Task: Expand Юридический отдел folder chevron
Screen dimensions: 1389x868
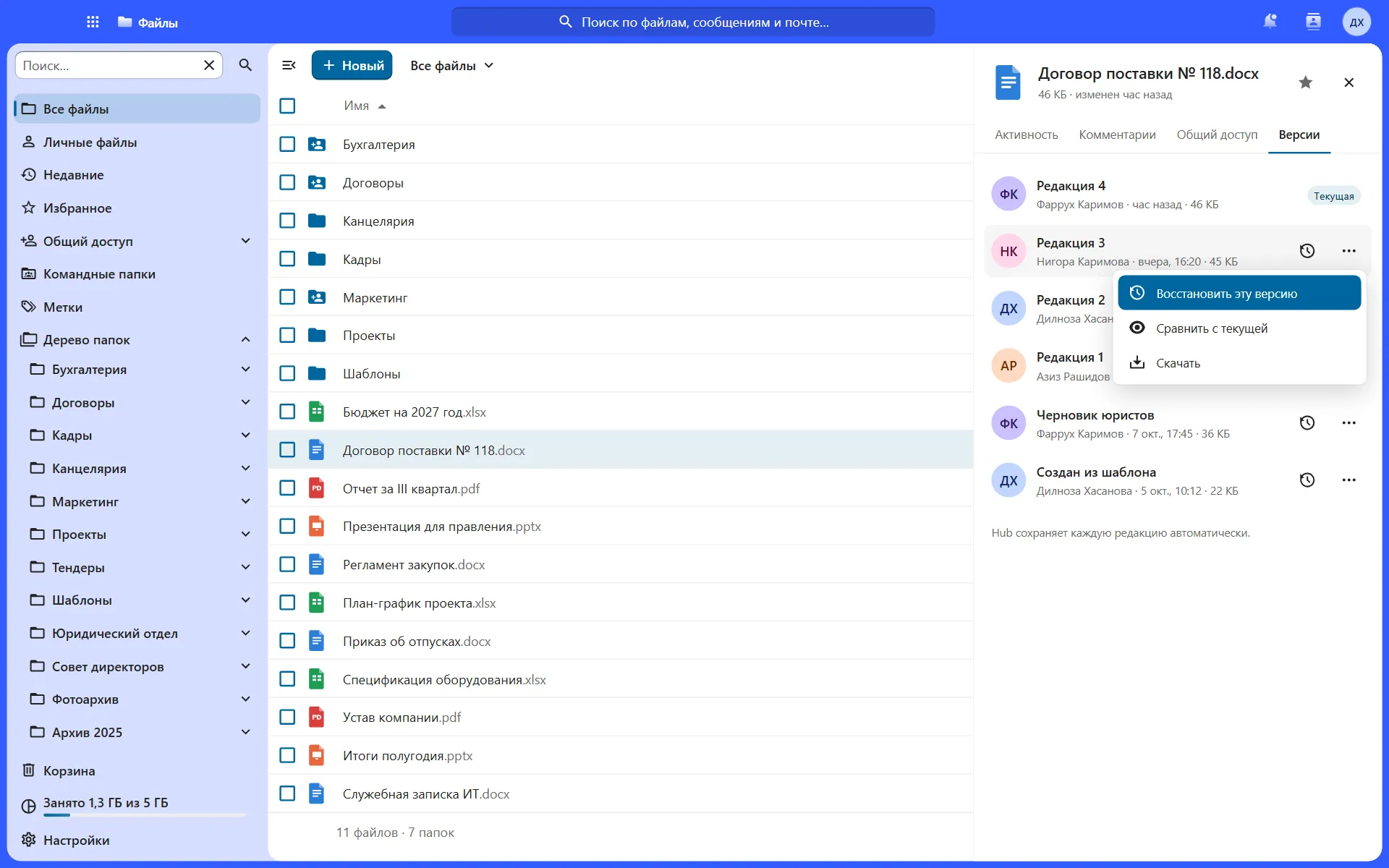Action: (x=245, y=633)
